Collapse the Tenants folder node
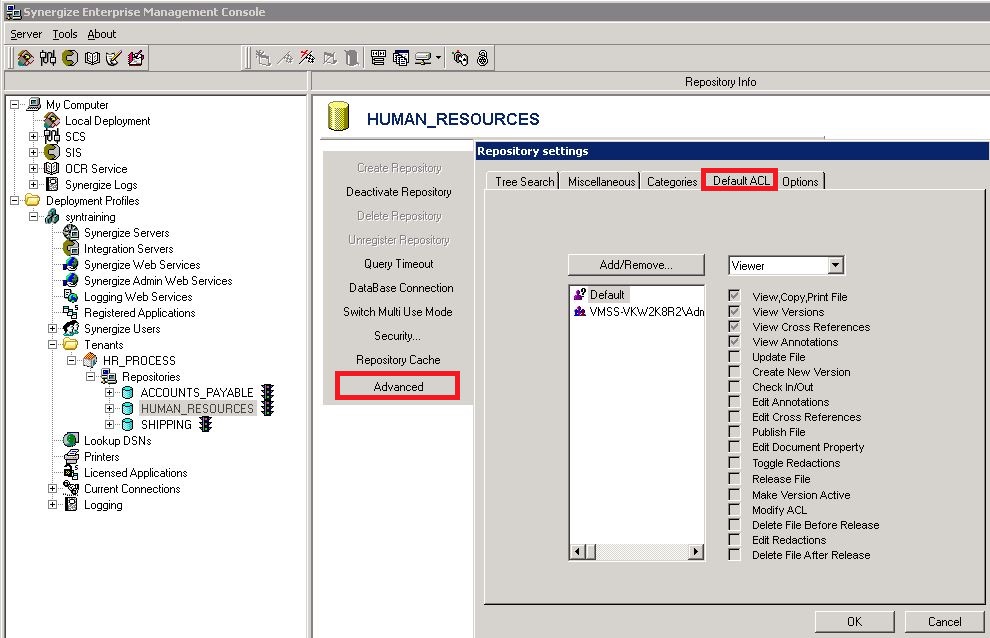This screenshot has height=638, width=990. point(52,344)
